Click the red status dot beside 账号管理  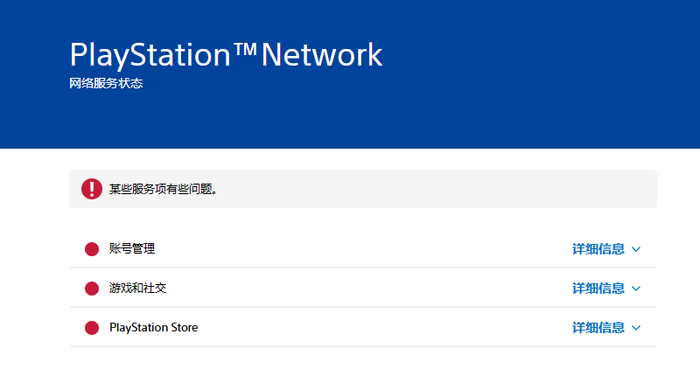pos(92,249)
